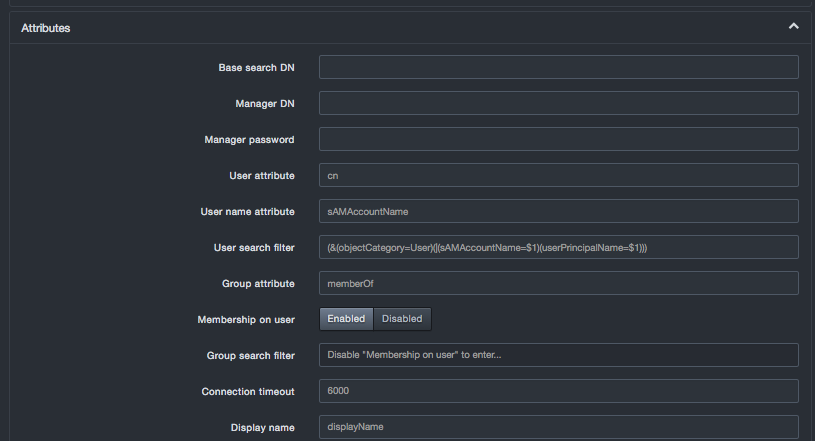The height and width of the screenshot is (441, 815).
Task: Click the "User search filter" label
Action: [x=254, y=247]
